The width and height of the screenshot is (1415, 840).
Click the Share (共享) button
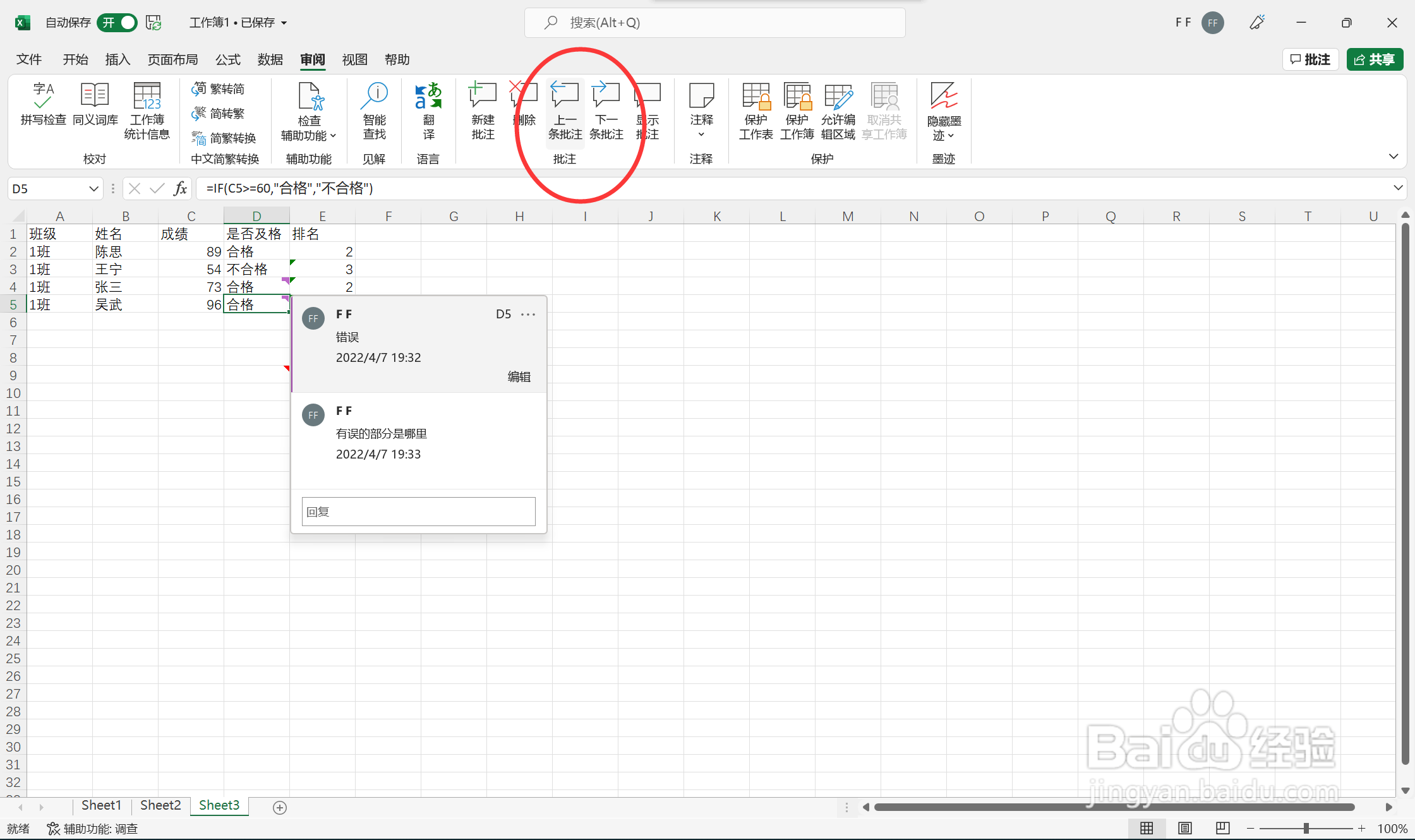1375,59
